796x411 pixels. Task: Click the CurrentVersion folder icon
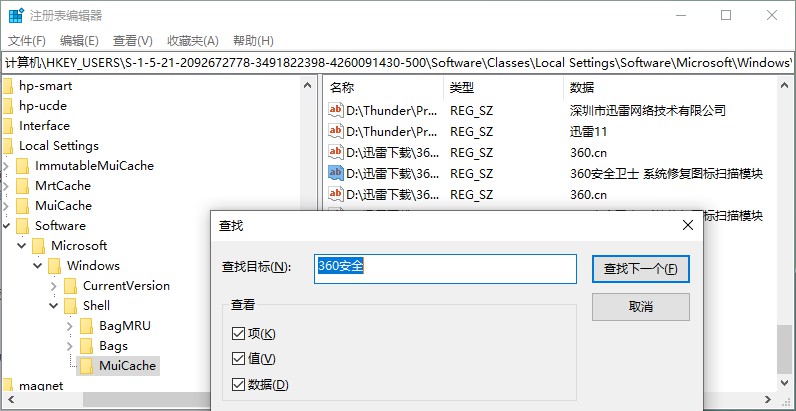[x=71, y=286]
